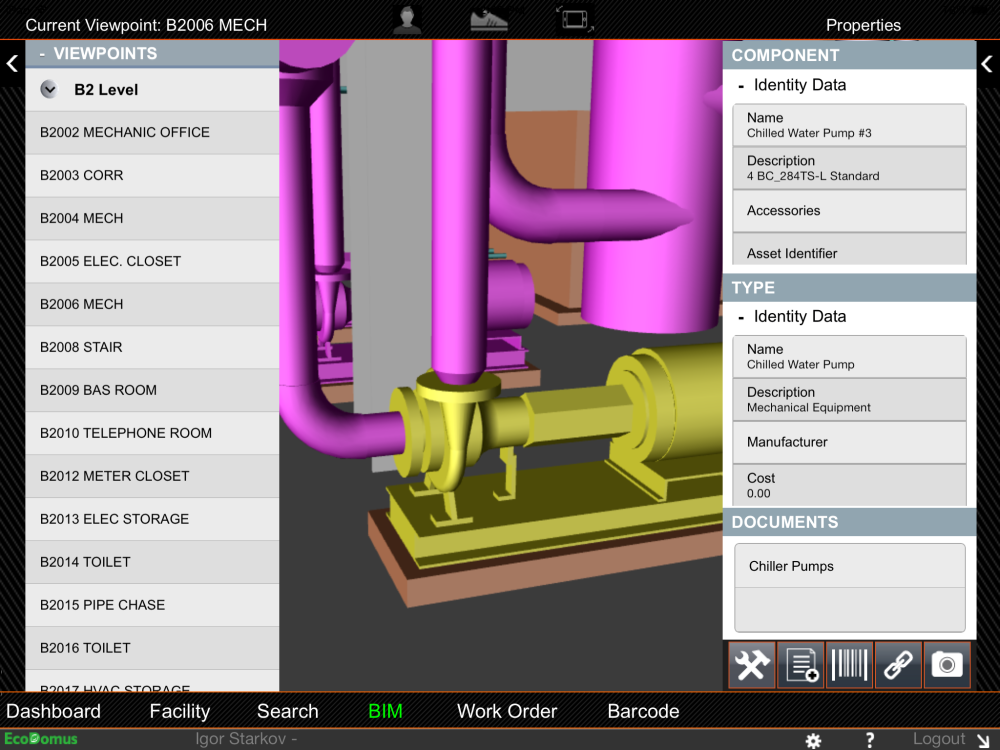Collapse the VIEWPOINTS section header
This screenshot has height=750, width=1000.
pos(41,53)
